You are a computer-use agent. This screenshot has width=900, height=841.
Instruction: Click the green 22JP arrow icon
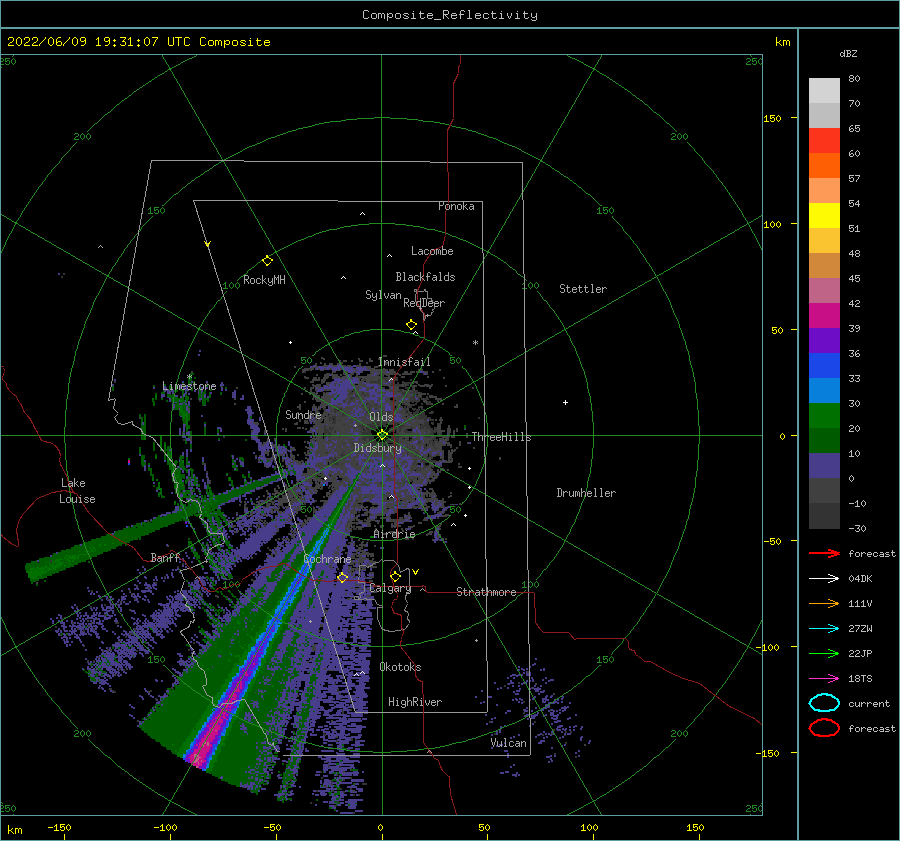coord(824,653)
